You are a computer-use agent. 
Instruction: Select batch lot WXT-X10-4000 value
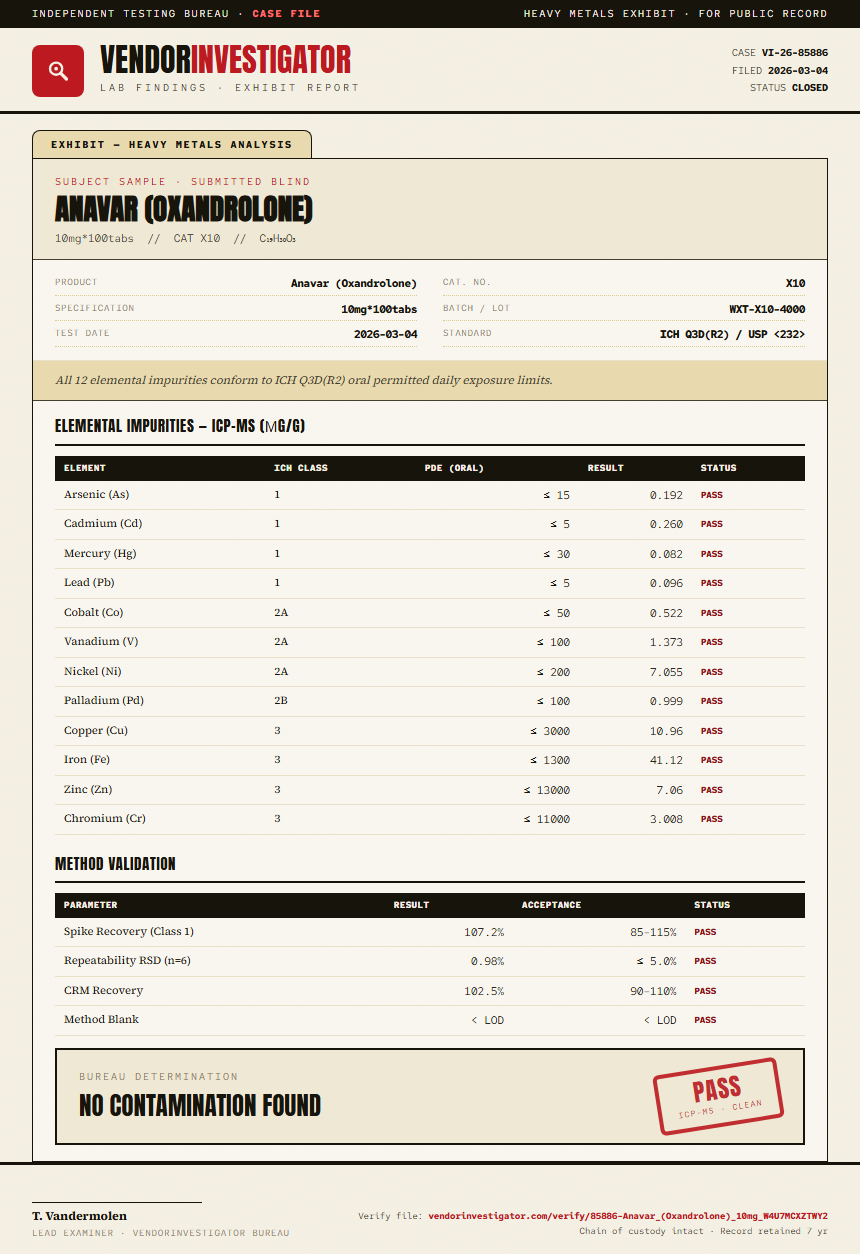pyautogui.click(x=767, y=309)
